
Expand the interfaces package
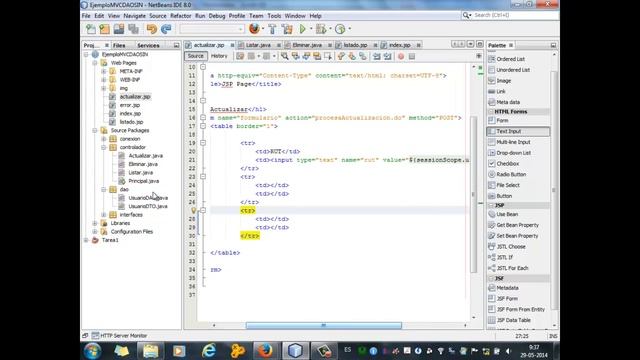104,215
